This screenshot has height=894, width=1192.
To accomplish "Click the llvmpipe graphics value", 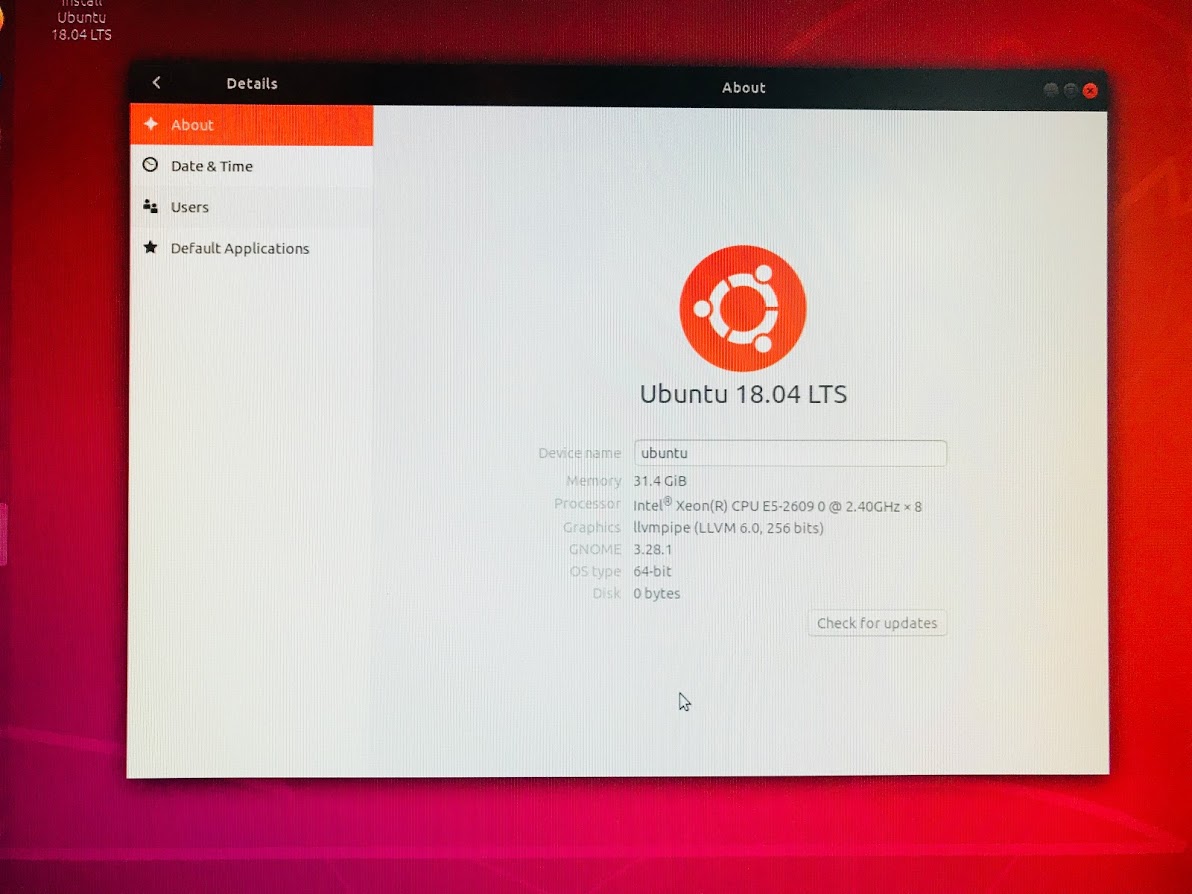I will point(728,528).
